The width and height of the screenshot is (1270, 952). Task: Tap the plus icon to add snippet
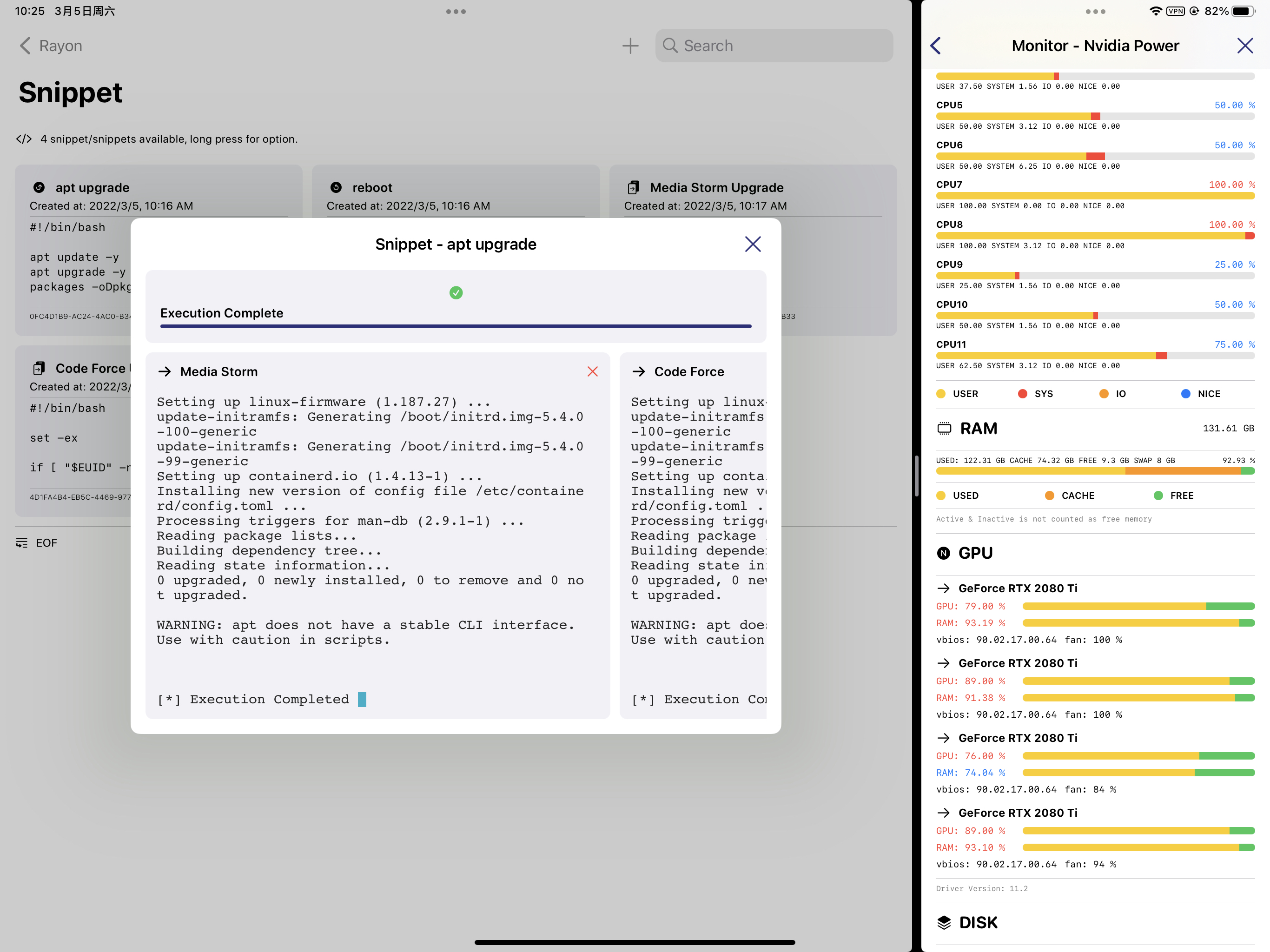630,46
